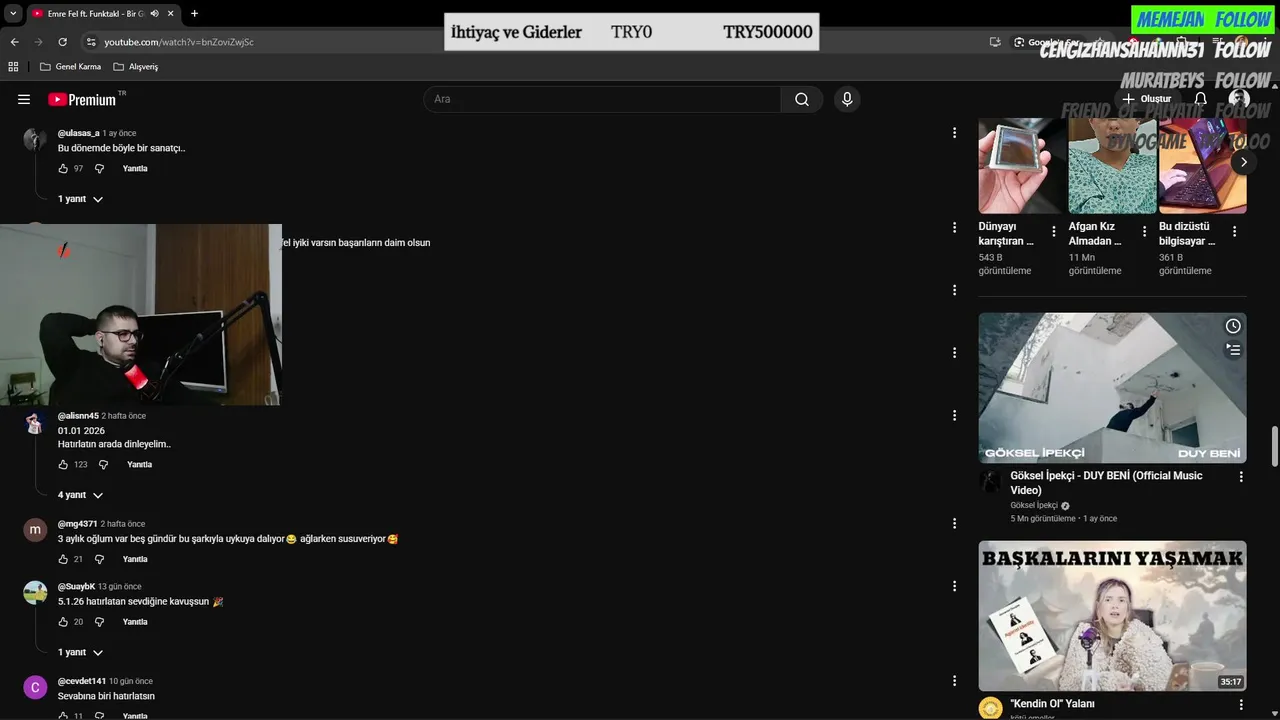Reply to the @alisnn45 comment
The width and height of the screenshot is (1280, 720).
pyautogui.click(x=140, y=465)
